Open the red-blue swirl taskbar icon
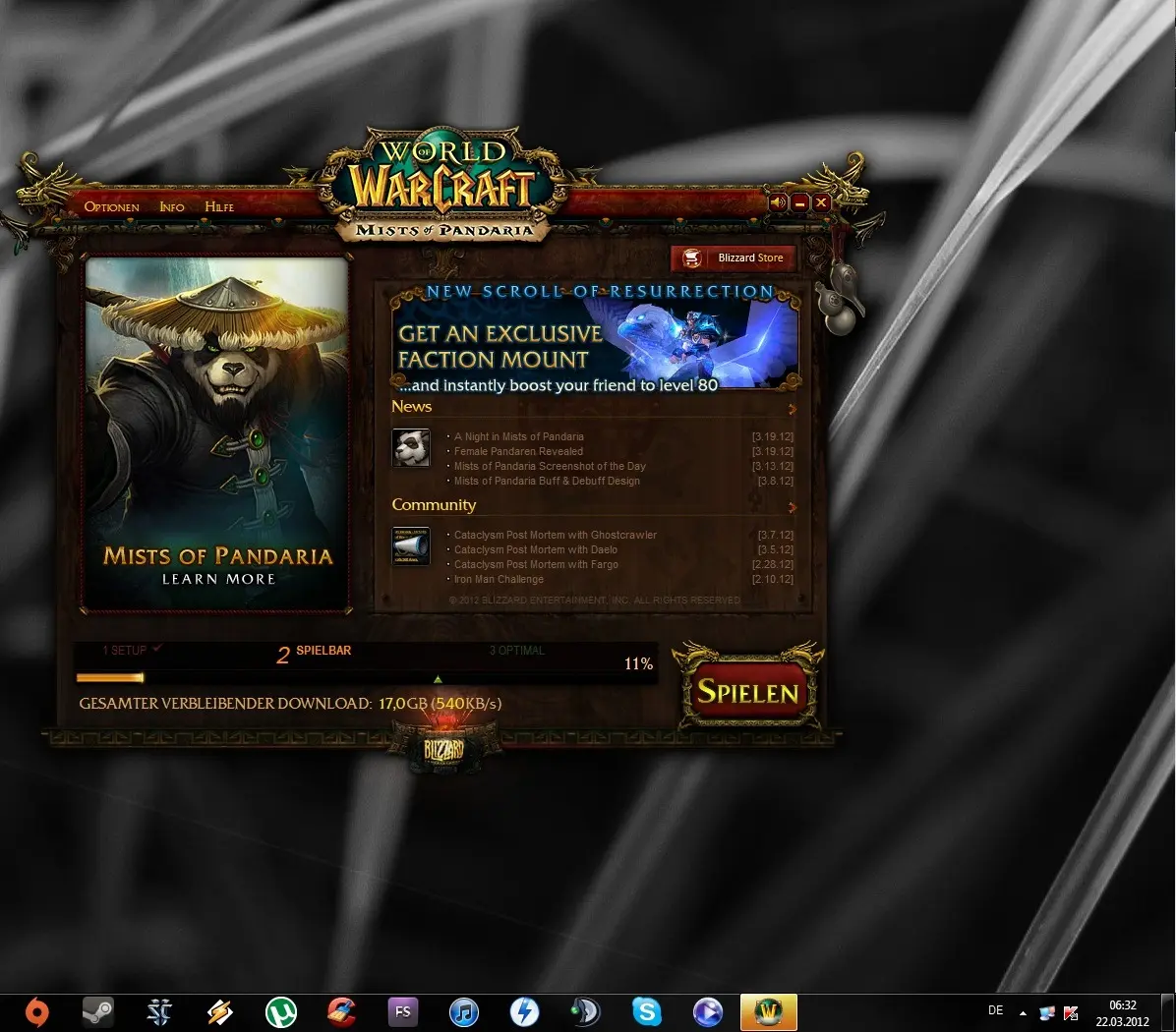 (342, 1012)
